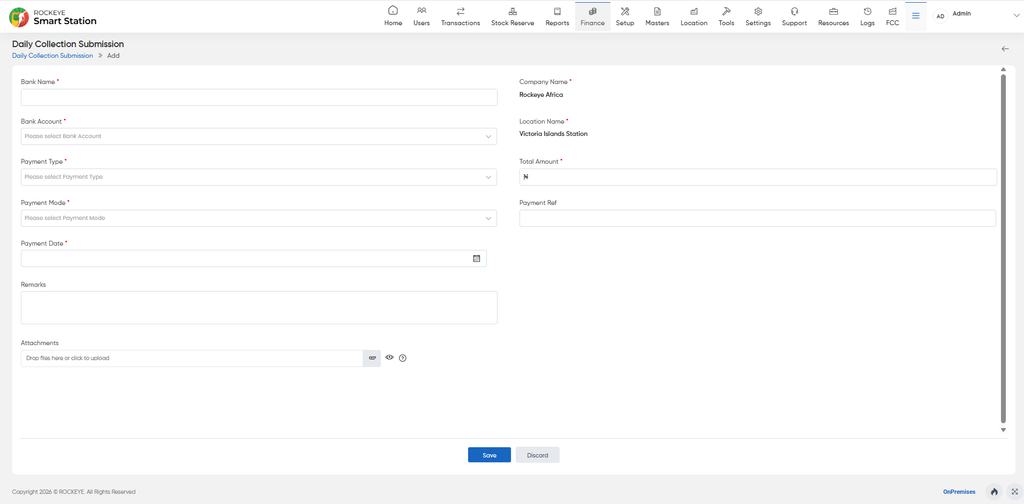Expand the Payment Type dropdown
The height and width of the screenshot is (504, 1024).
259,177
